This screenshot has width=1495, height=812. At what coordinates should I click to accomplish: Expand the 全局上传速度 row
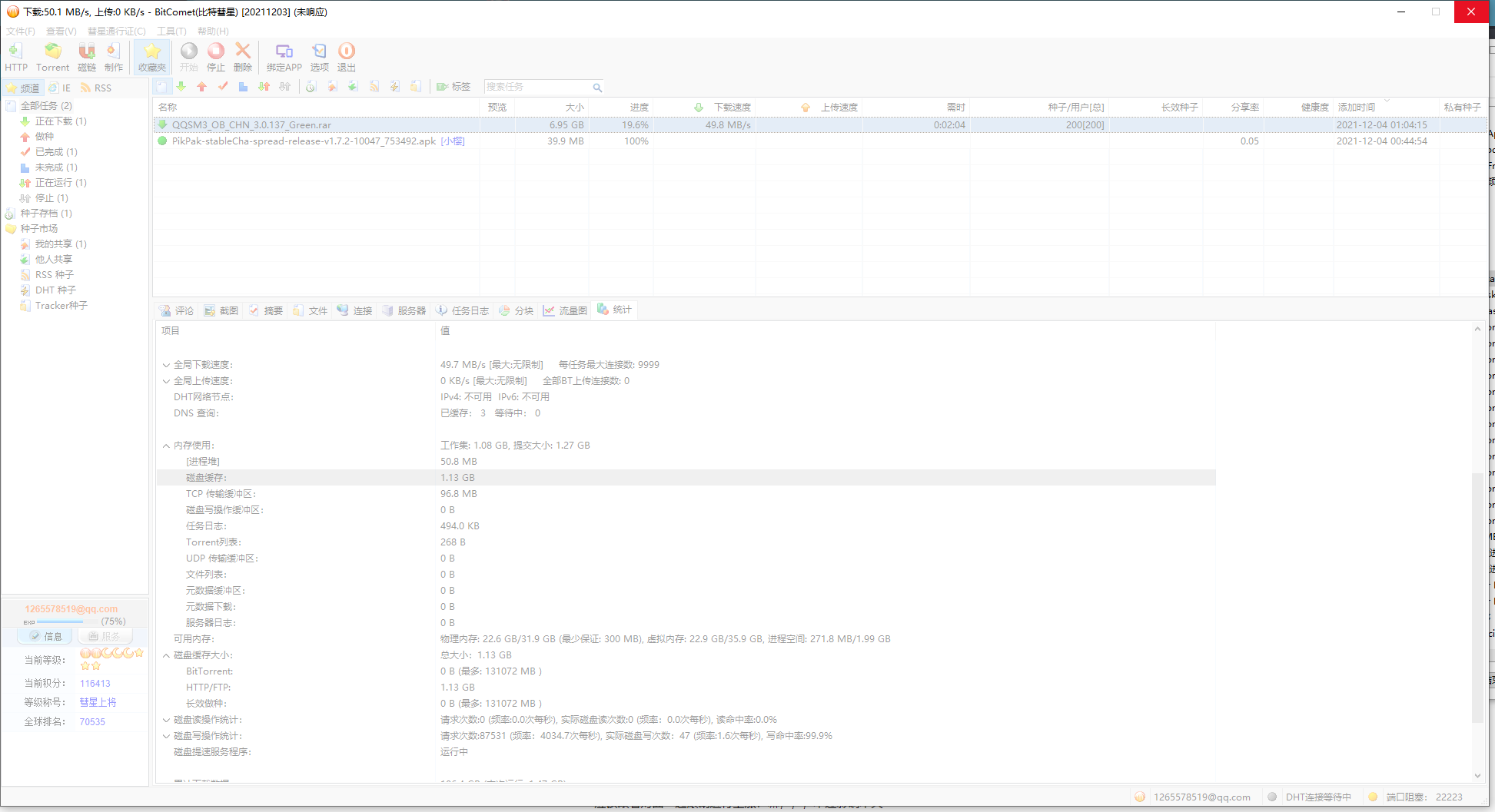pos(166,381)
